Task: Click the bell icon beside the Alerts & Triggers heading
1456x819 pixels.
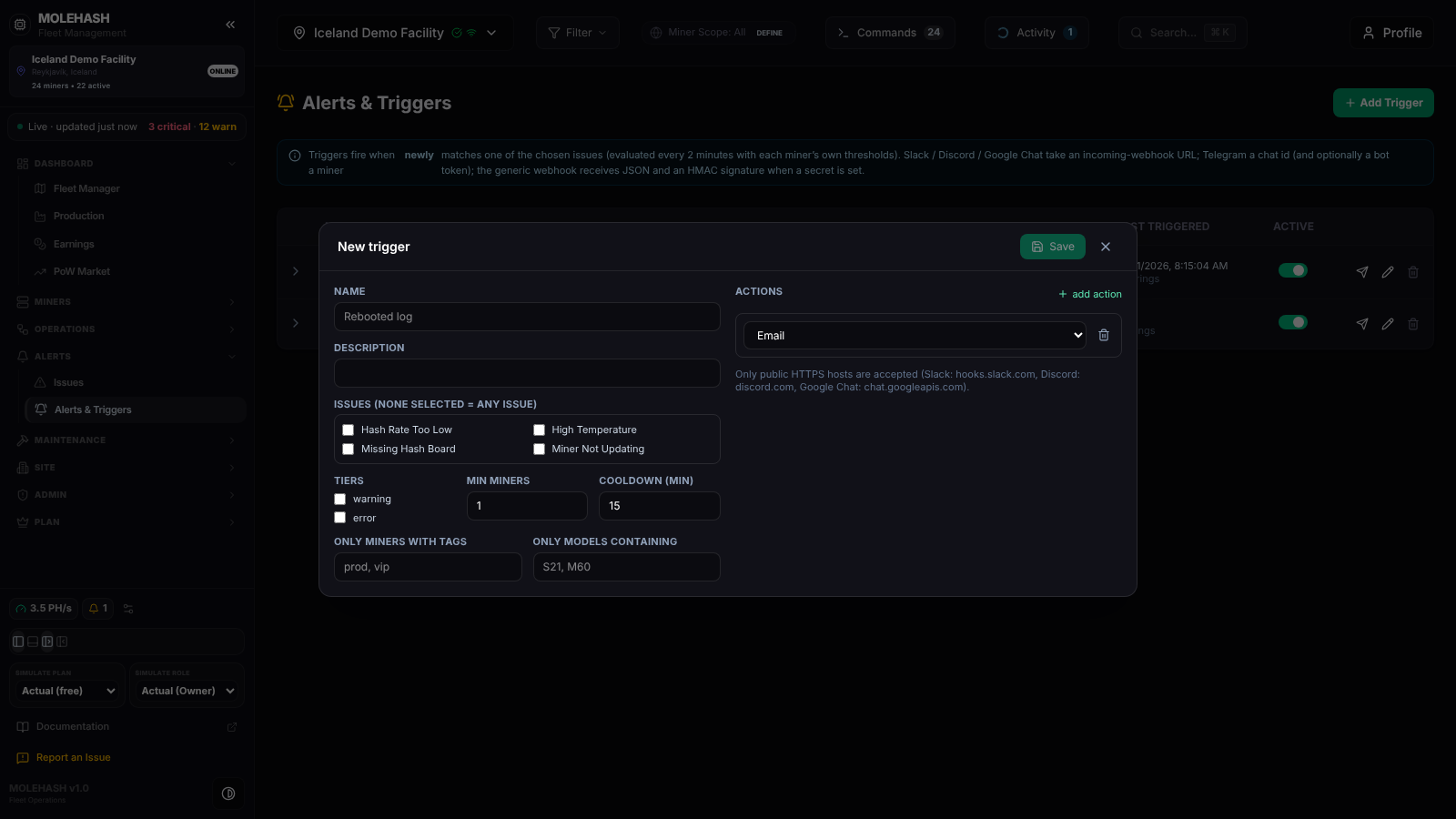Action: [286, 103]
